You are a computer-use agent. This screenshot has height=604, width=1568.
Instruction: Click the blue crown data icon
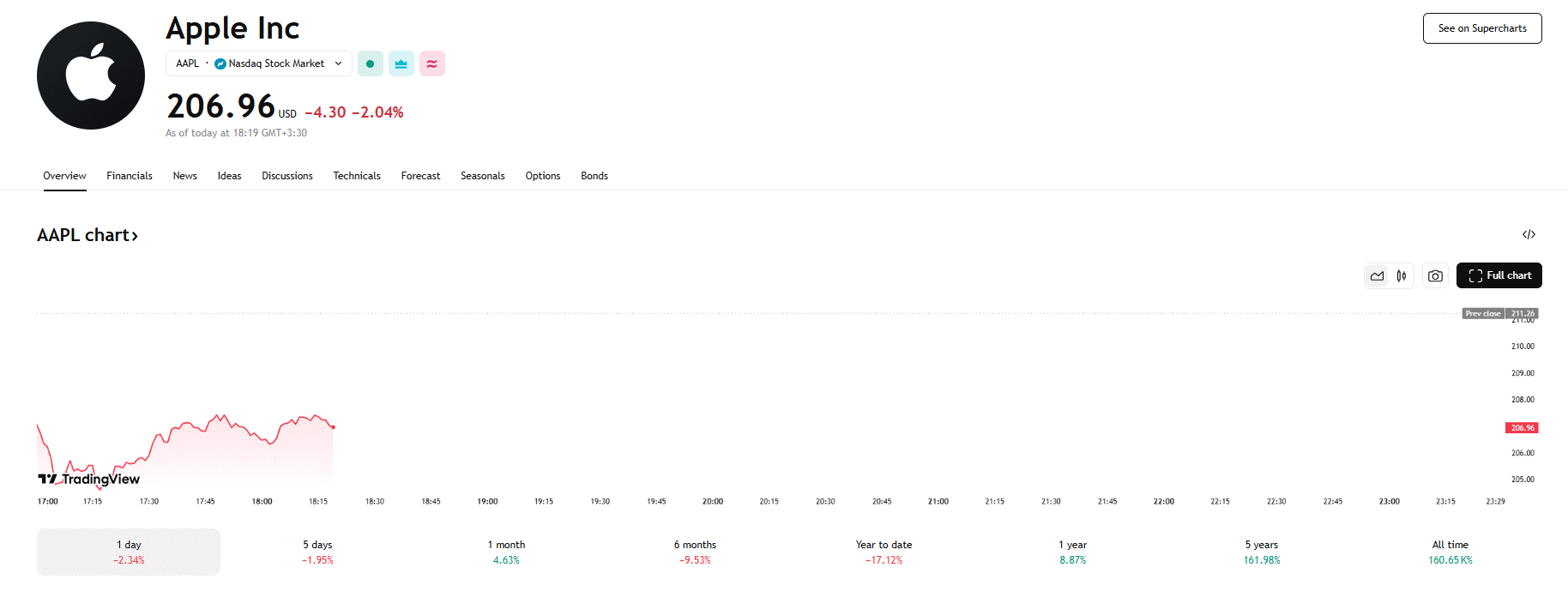pyautogui.click(x=401, y=63)
